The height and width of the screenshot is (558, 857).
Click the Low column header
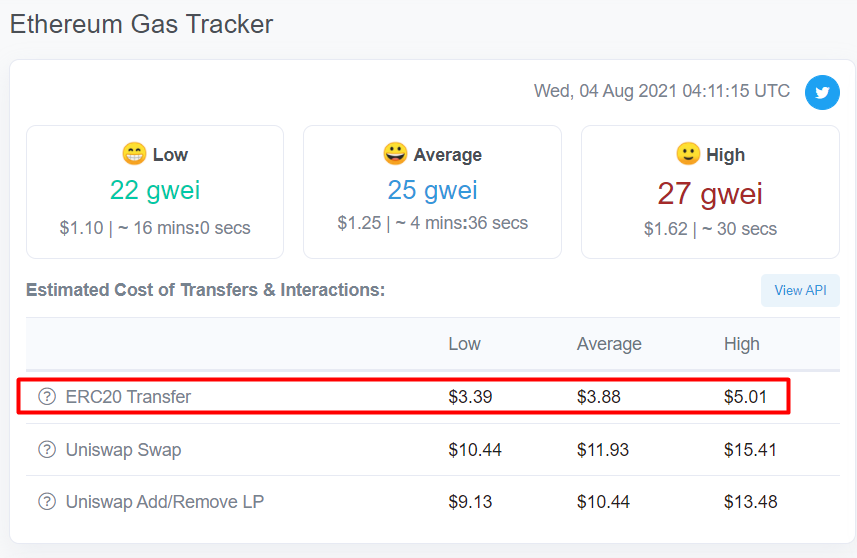(465, 344)
